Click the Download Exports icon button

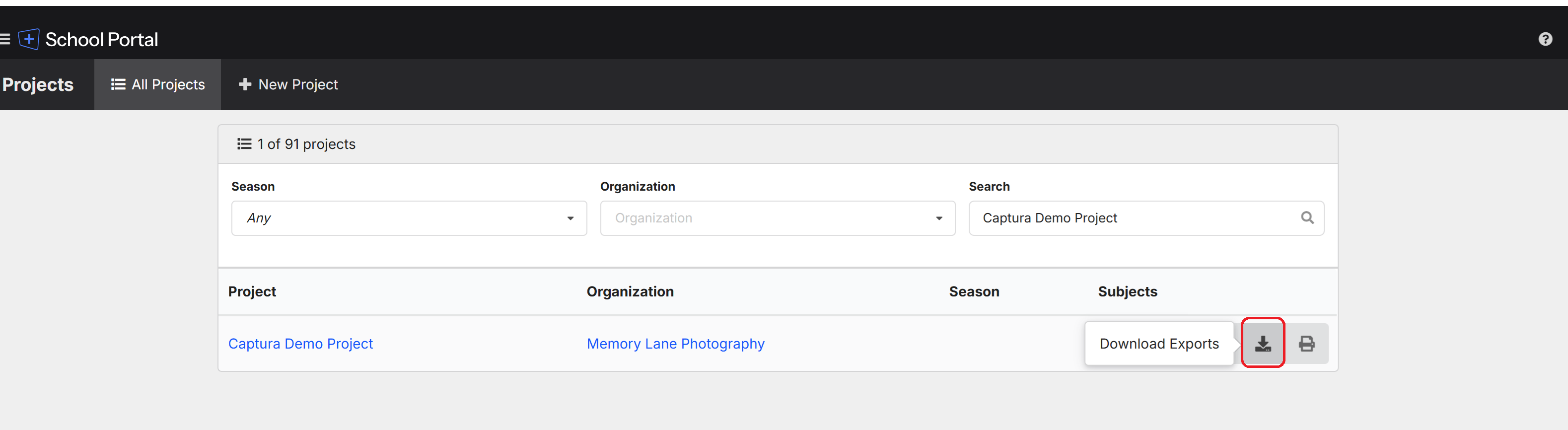(x=1263, y=344)
